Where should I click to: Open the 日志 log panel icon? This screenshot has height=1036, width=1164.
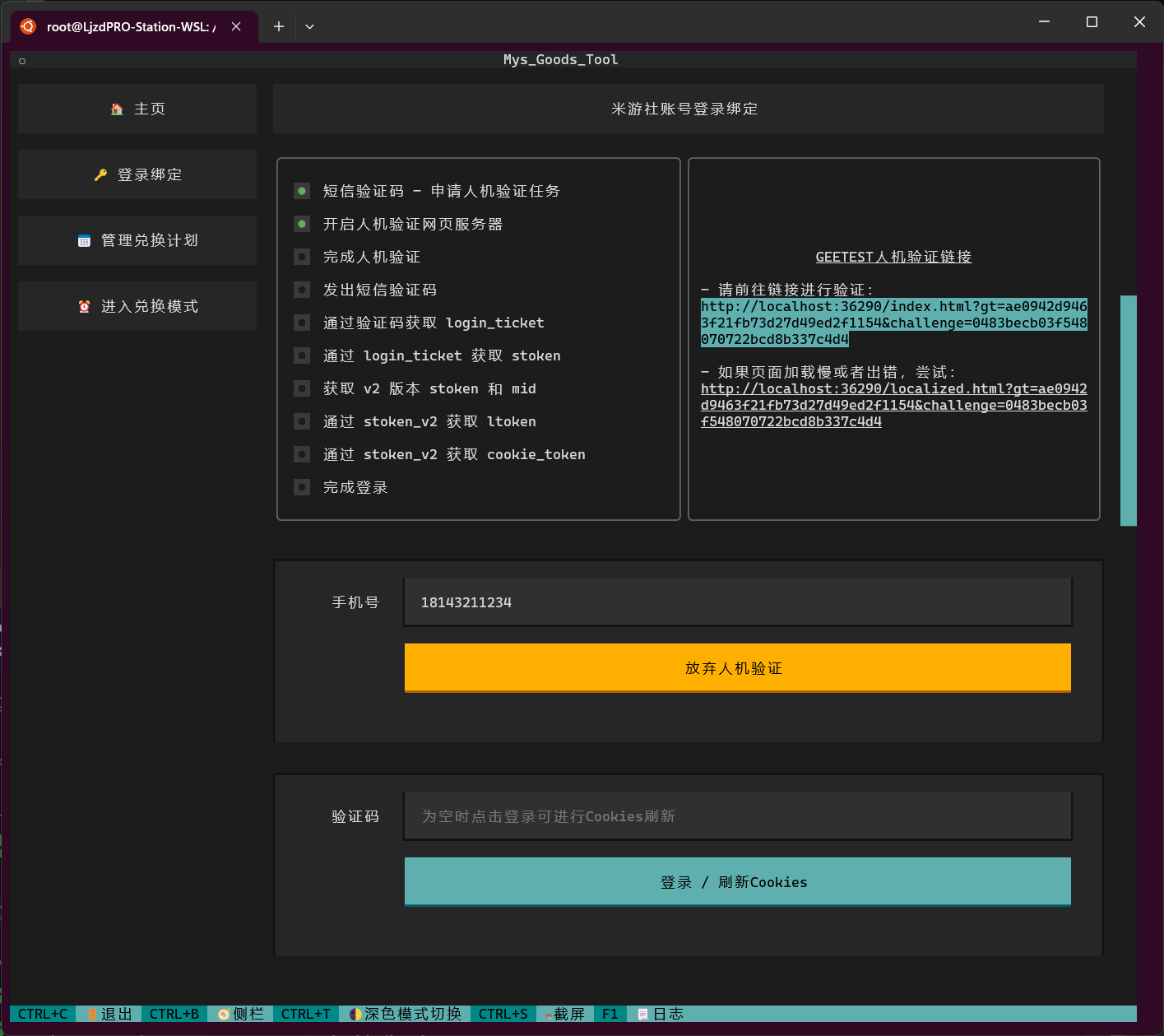642,1014
